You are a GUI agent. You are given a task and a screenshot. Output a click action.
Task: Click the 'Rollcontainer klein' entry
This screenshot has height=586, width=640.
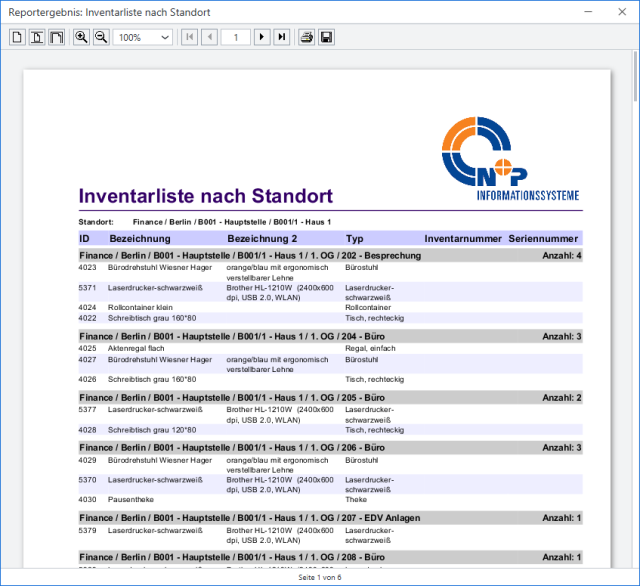(x=140, y=307)
